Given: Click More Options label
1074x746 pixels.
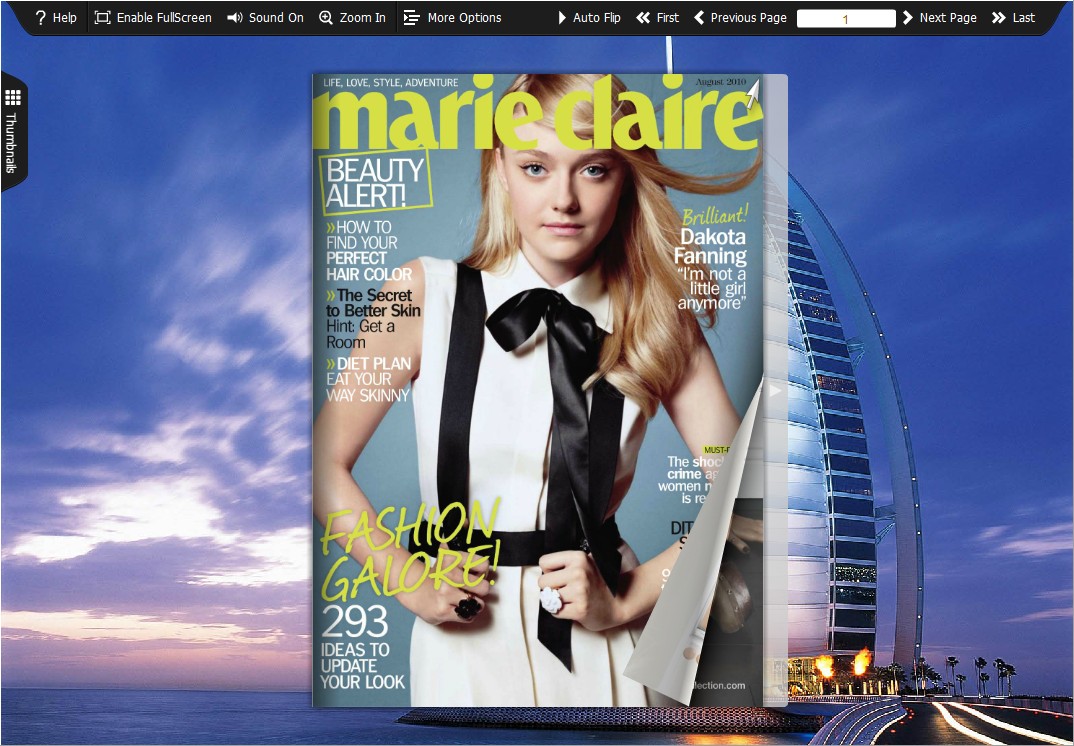Looking at the screenshot, I should [x=464, y=18].
